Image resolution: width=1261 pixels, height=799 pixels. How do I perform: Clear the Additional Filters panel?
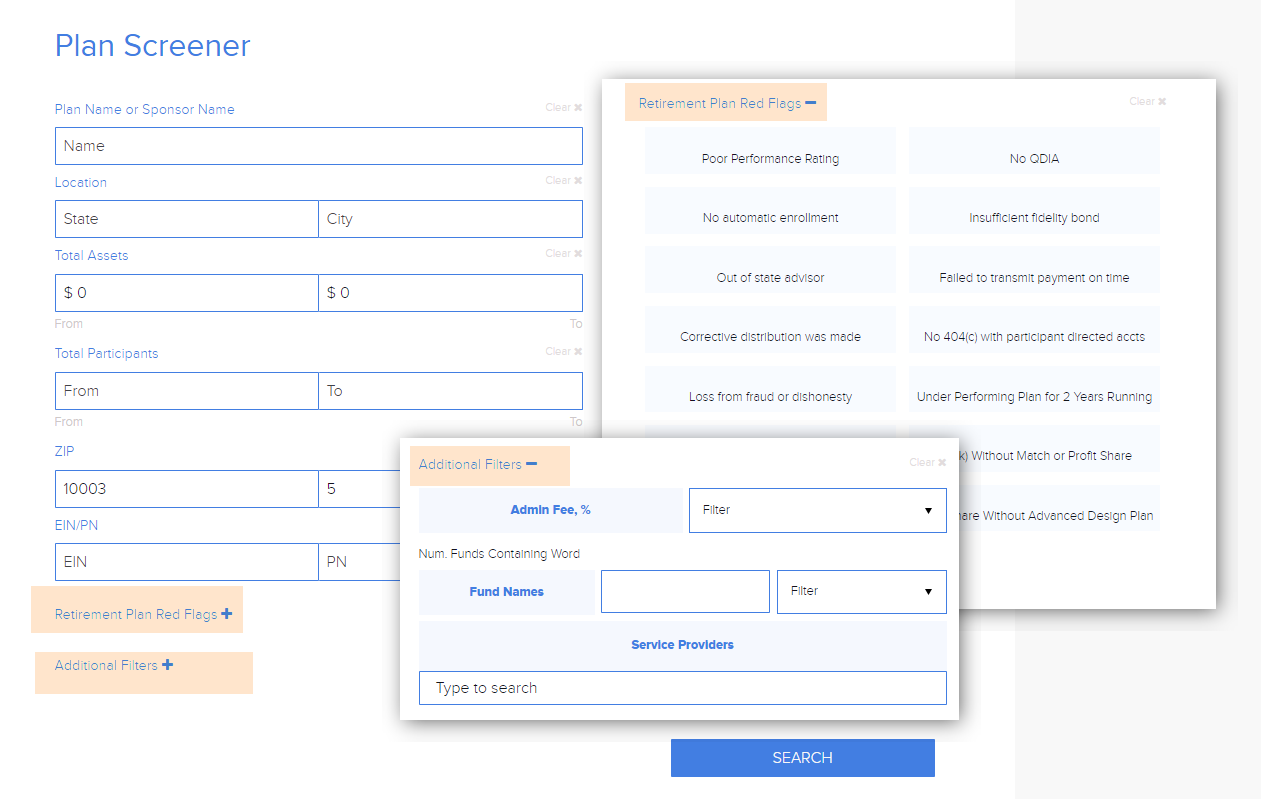tap(927, 463)
